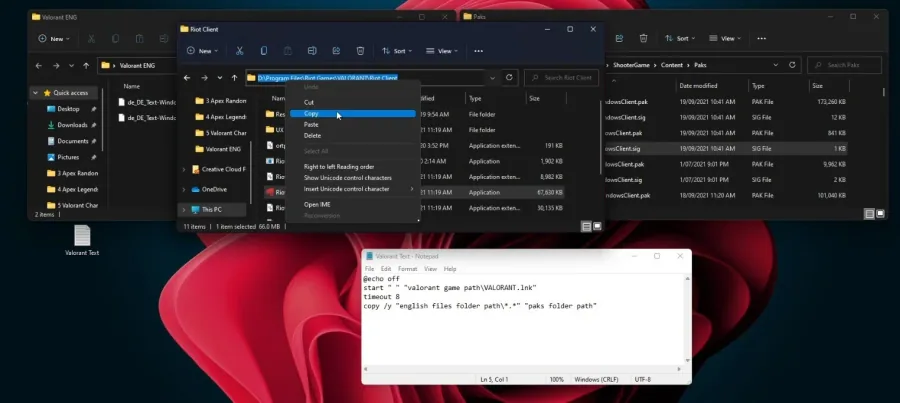900x403 pixels.
Task: Open the New dropdown in Riot Client toolbar
Action: (202, 51)
